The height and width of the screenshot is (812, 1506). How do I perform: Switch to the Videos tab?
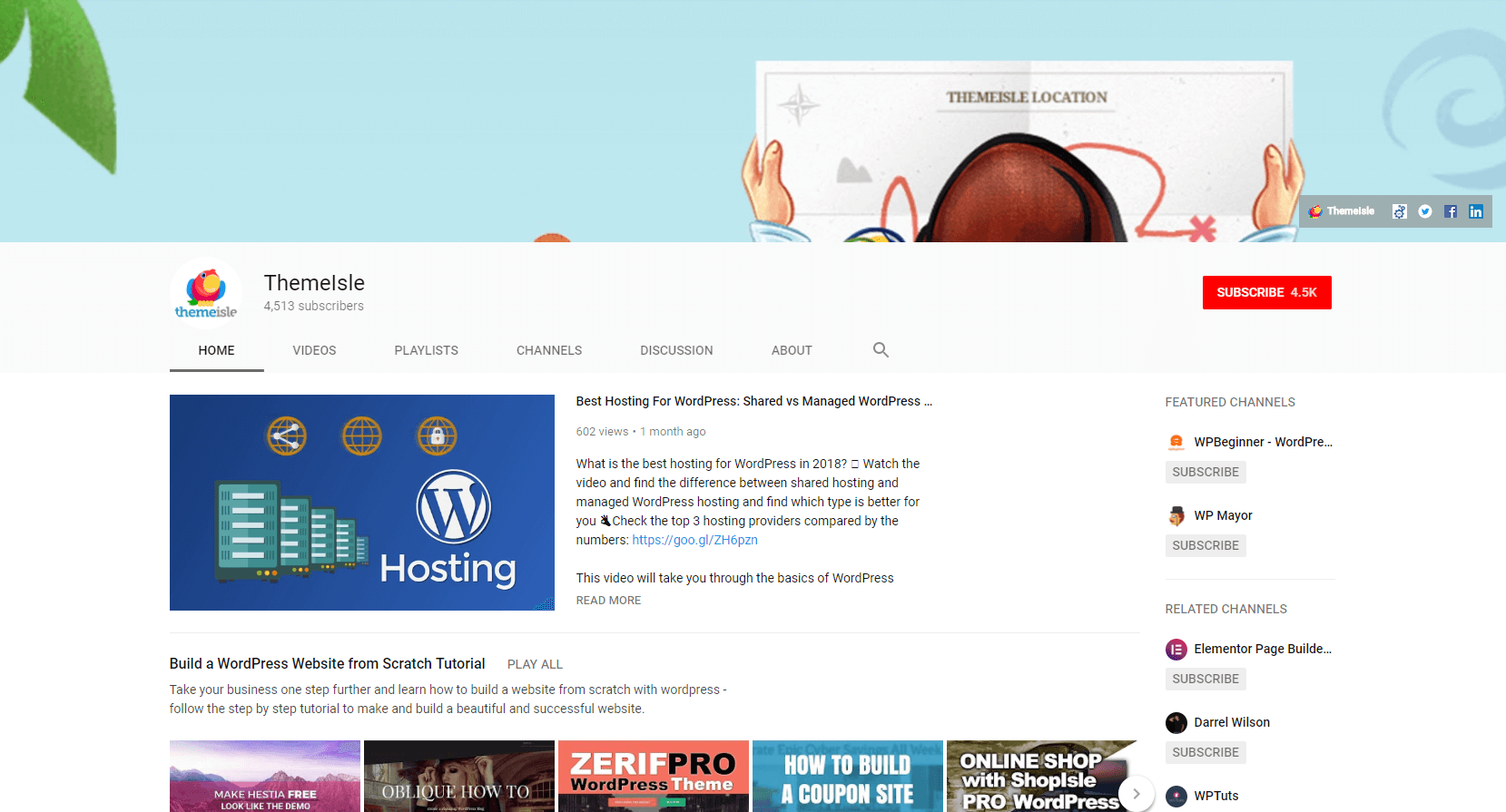click(x=314, y=350)
